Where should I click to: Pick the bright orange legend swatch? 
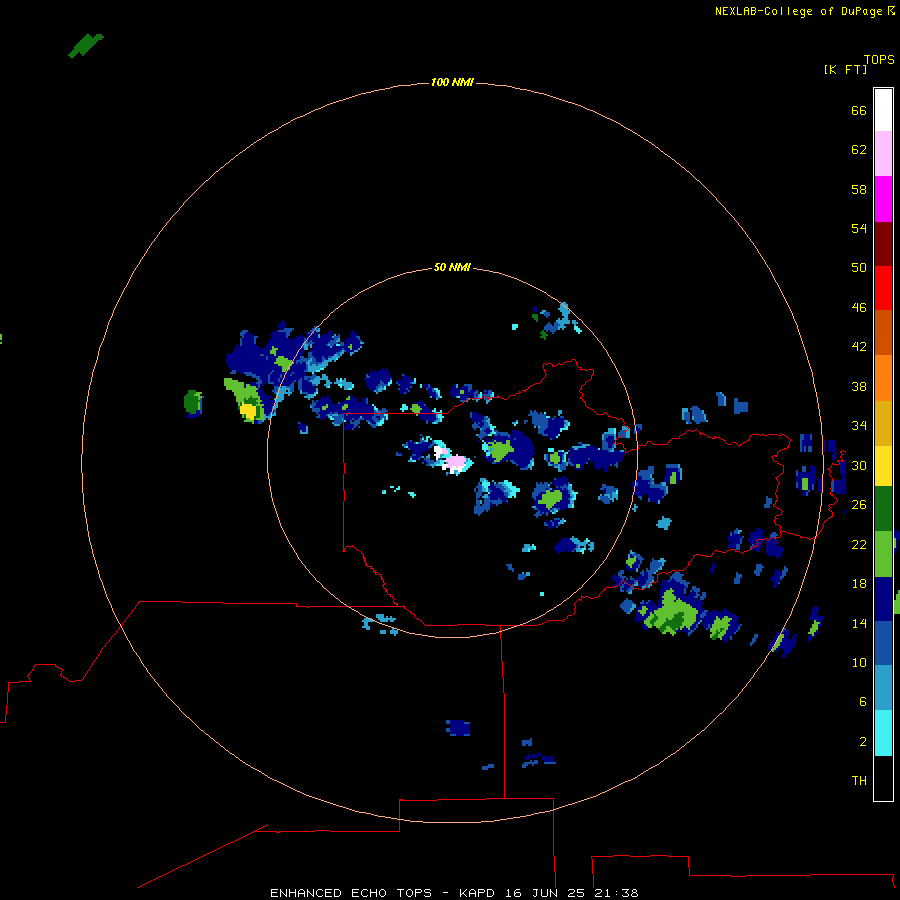pos(883,378)
